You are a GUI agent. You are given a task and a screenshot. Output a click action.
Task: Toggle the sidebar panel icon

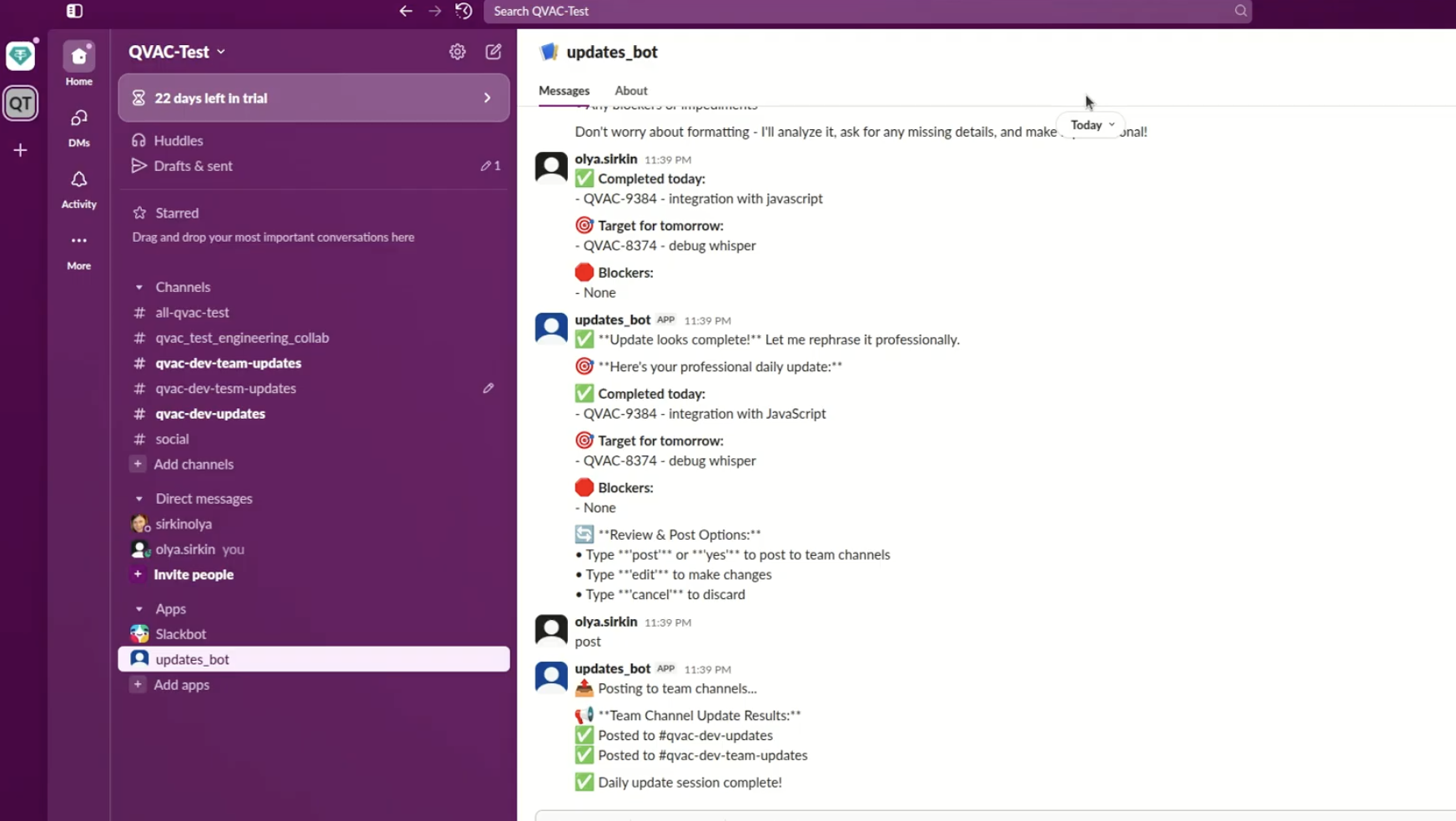click(74, 11)
